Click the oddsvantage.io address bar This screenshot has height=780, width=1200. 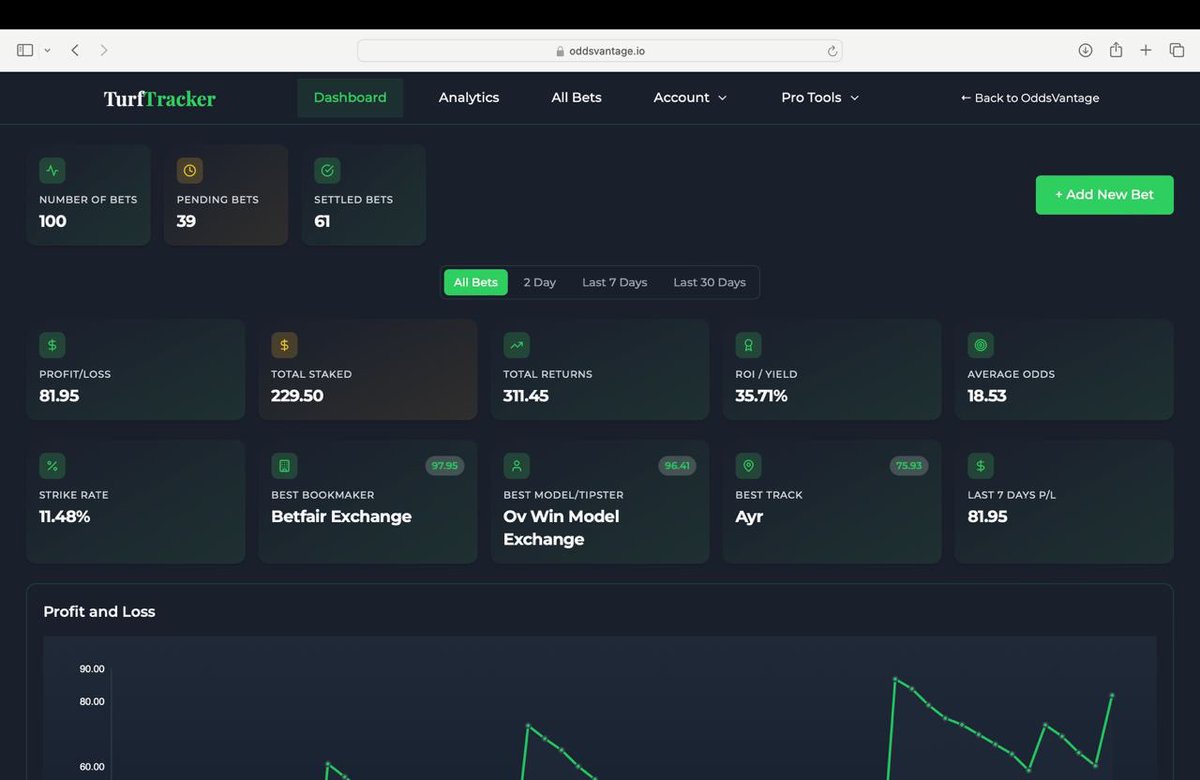click(600, 51)
